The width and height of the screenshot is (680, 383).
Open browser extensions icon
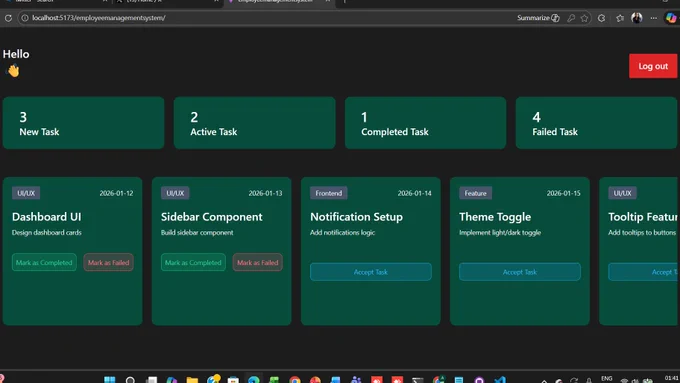point(601,18)
